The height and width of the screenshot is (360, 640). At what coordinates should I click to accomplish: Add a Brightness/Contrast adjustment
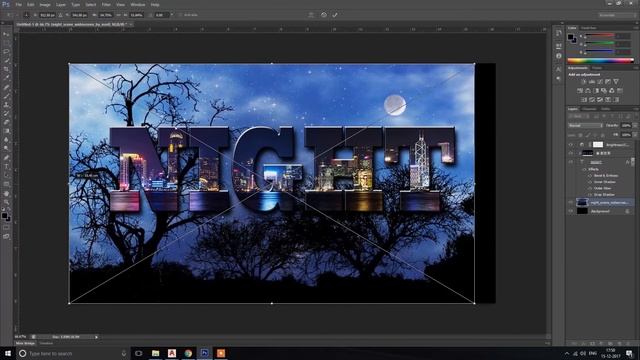coord(584,82)
